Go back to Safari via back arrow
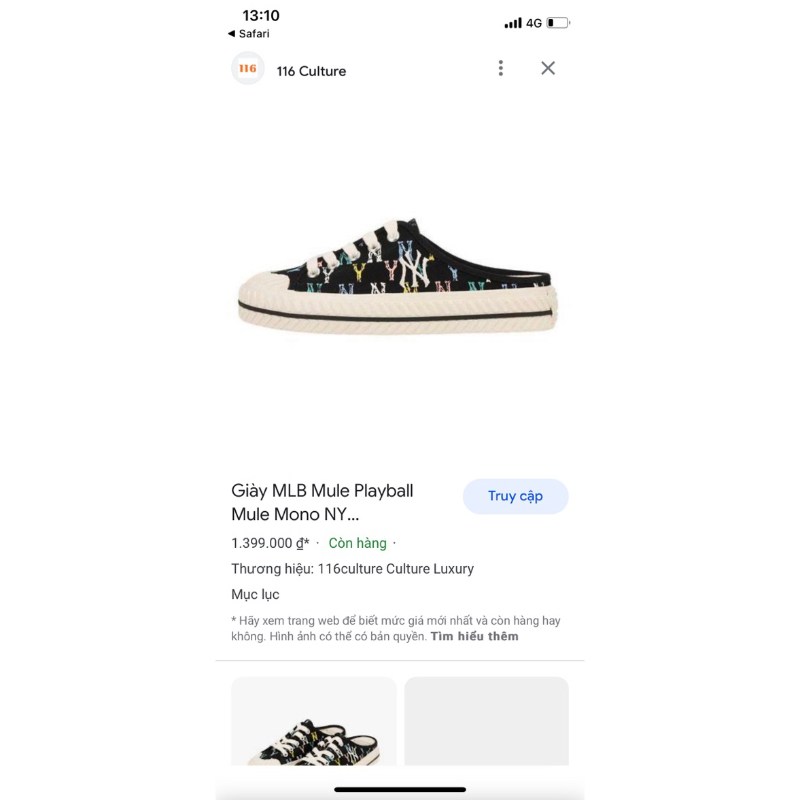This screenshot has width=800, height=800. [232, 34]
